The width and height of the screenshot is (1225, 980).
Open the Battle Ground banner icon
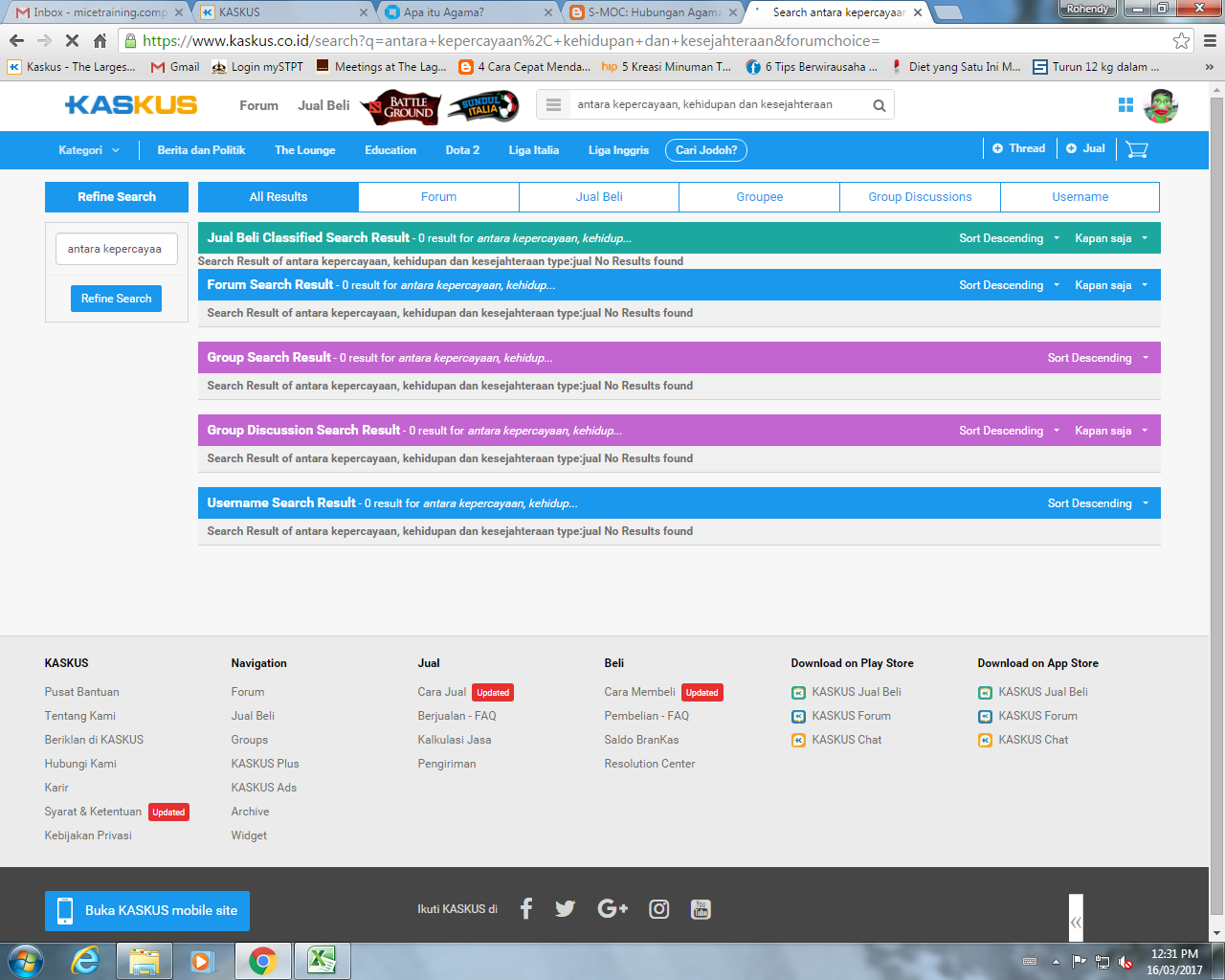coord(401,107)
